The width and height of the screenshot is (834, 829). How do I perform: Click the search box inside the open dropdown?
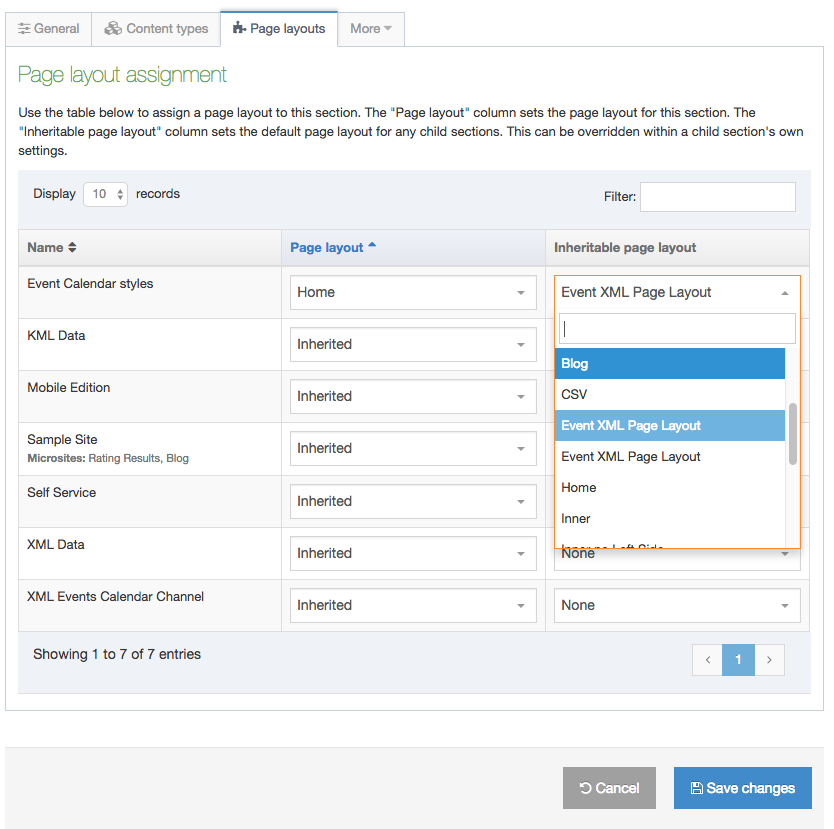tap(677, 328)
